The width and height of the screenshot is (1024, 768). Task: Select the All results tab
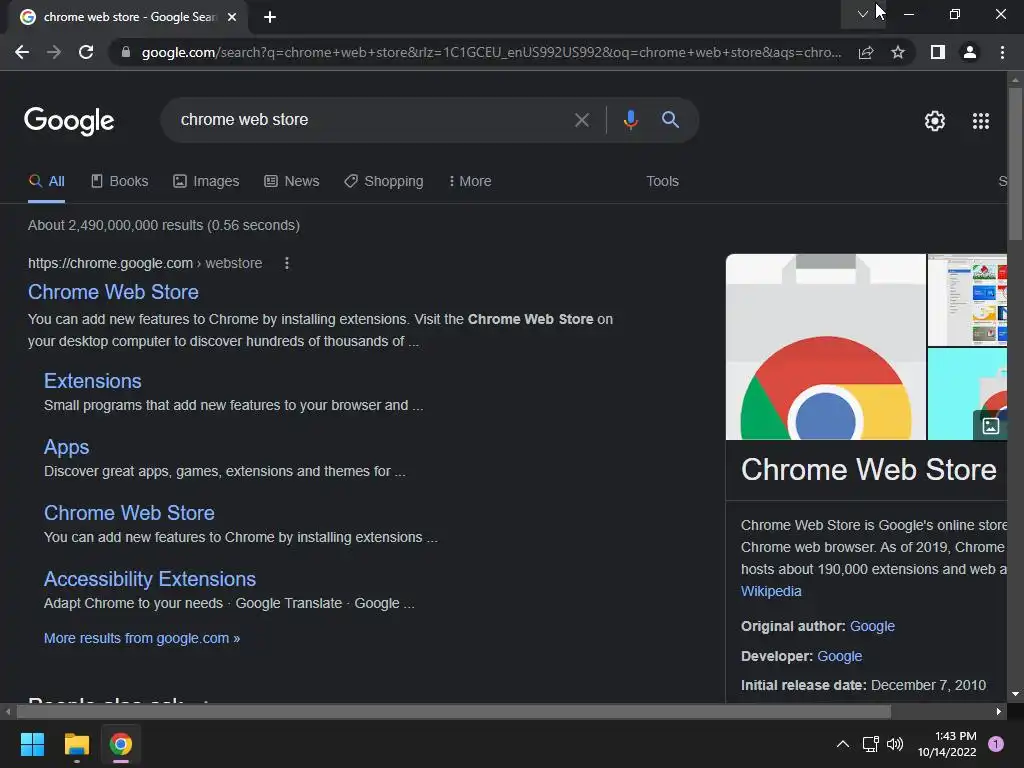point(46,182)
